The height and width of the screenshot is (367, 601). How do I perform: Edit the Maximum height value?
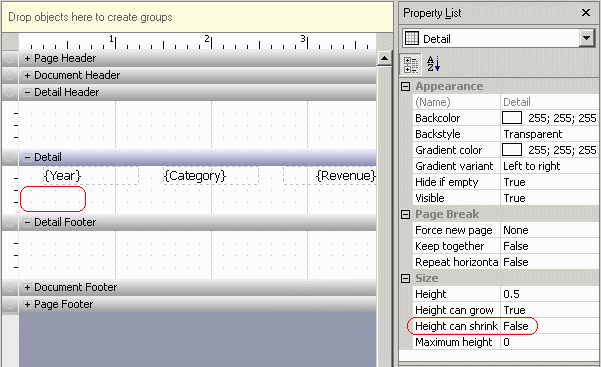pyautogui.click(x=549, y=342)
